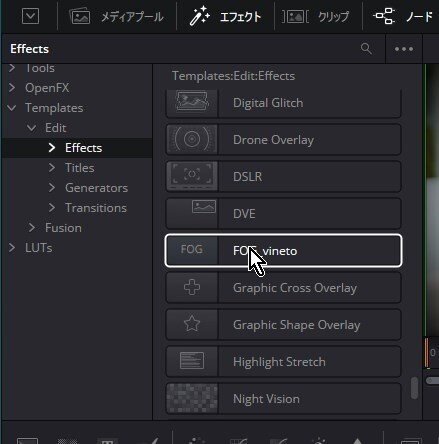Select the Digital Glitch effect
Viewport: 439px width, 444px height.
tap(283, 103)
